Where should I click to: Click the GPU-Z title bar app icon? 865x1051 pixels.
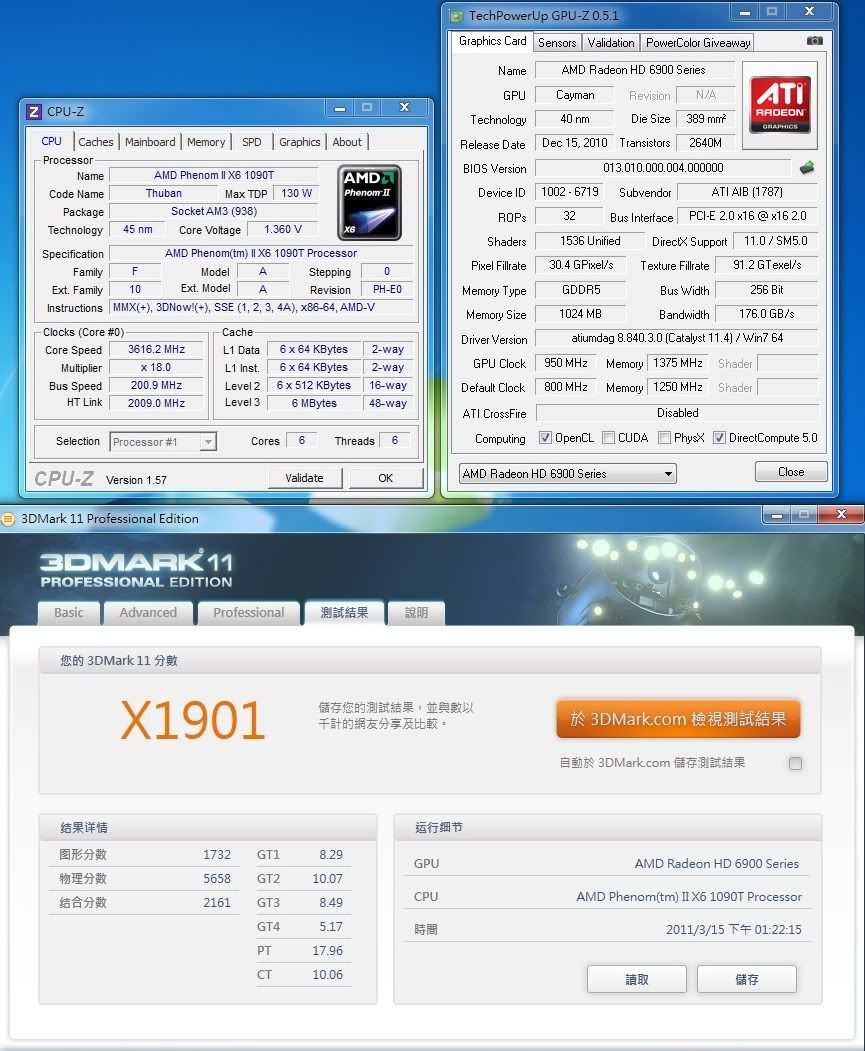(456, 15)
